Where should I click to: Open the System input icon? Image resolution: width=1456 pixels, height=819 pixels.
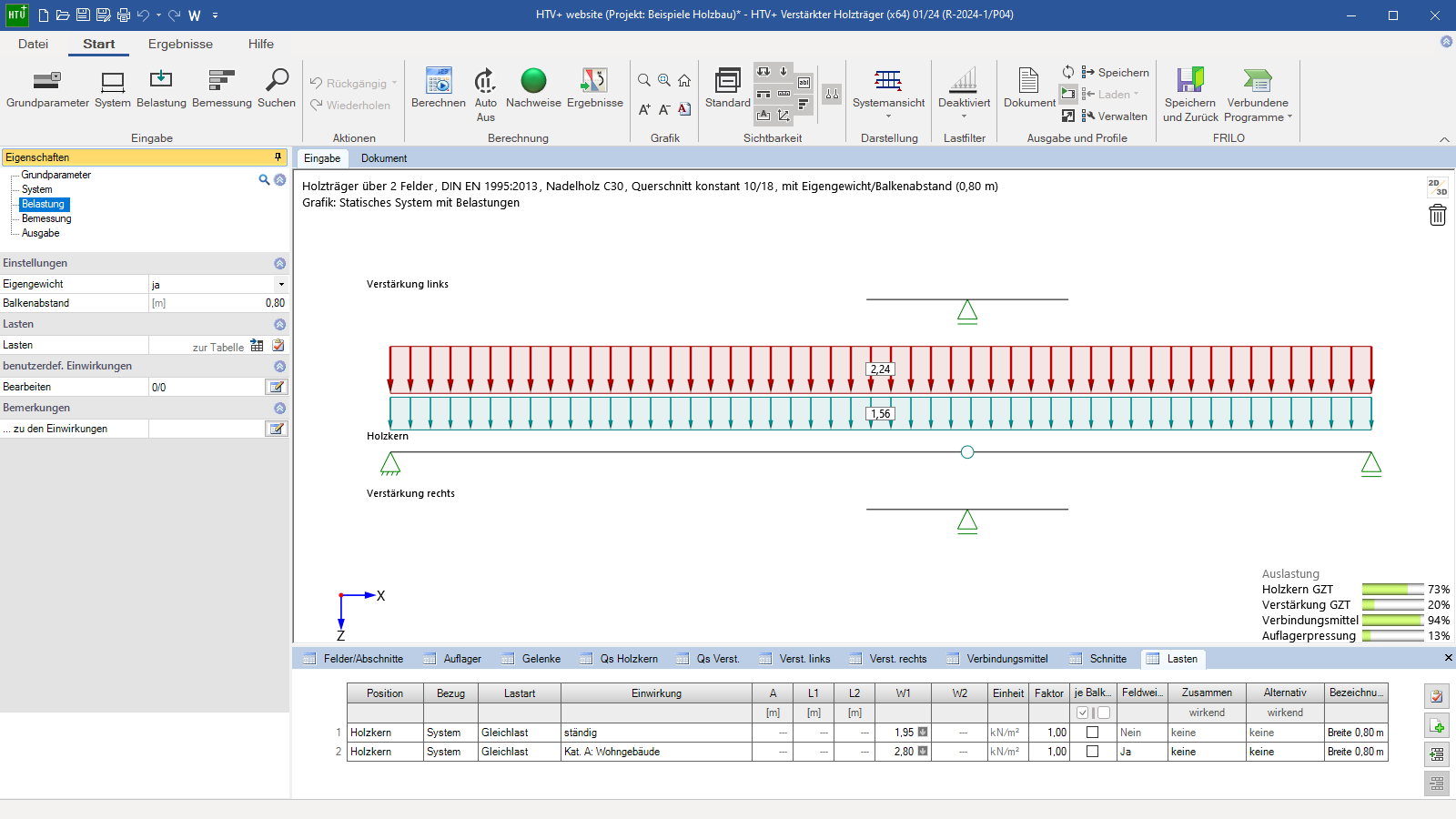[x=113, y=89]
